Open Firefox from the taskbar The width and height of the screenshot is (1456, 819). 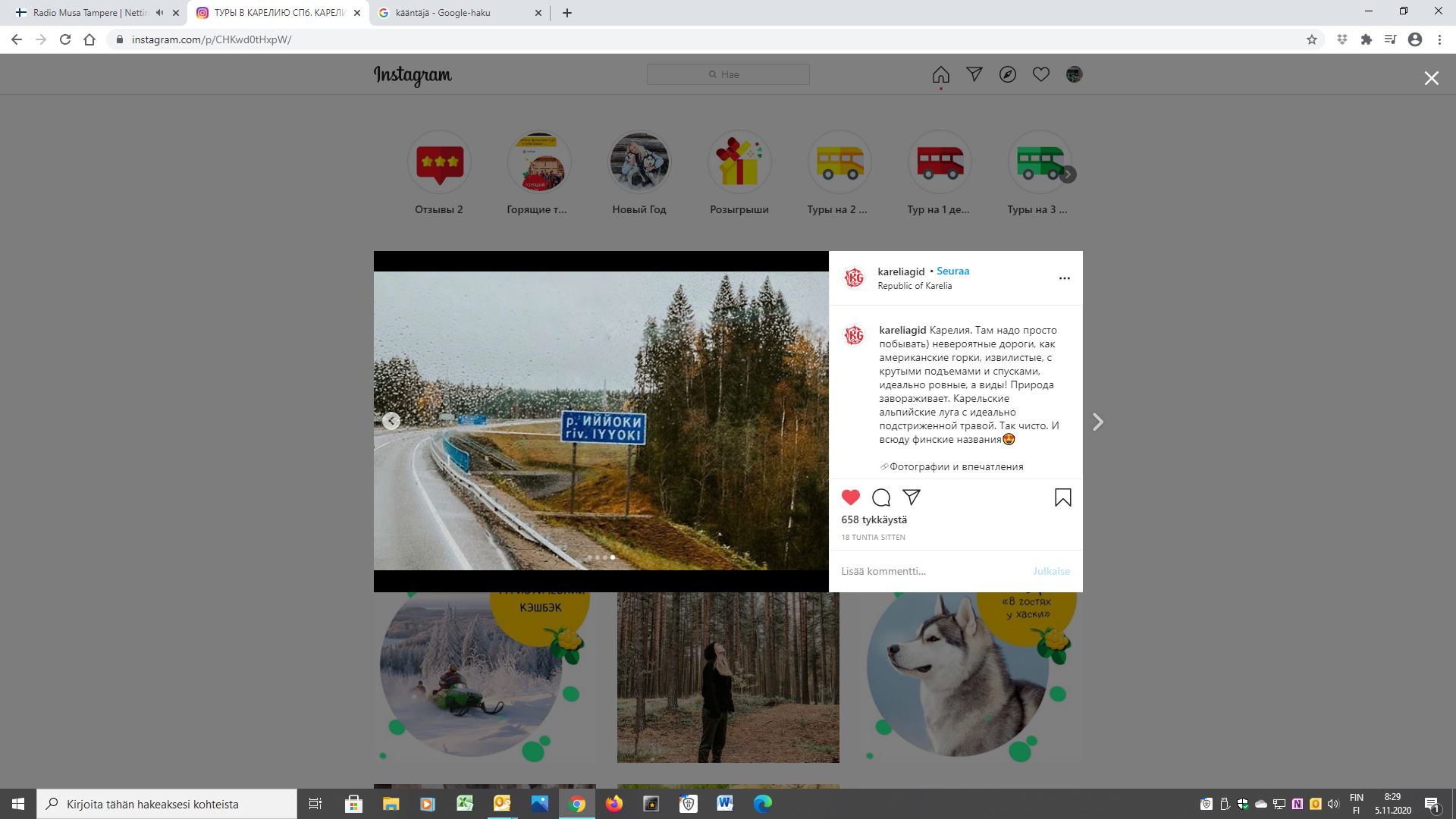[x=614, y=804]
